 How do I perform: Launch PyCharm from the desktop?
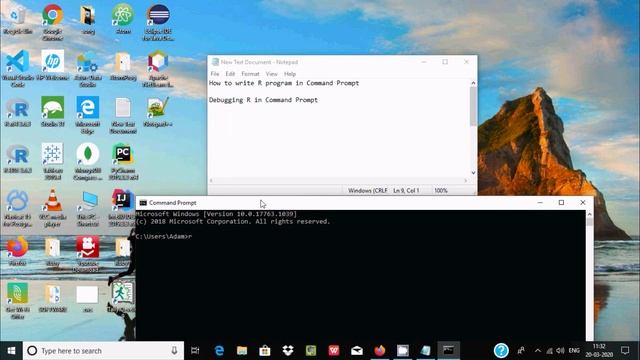pos(123,161)
